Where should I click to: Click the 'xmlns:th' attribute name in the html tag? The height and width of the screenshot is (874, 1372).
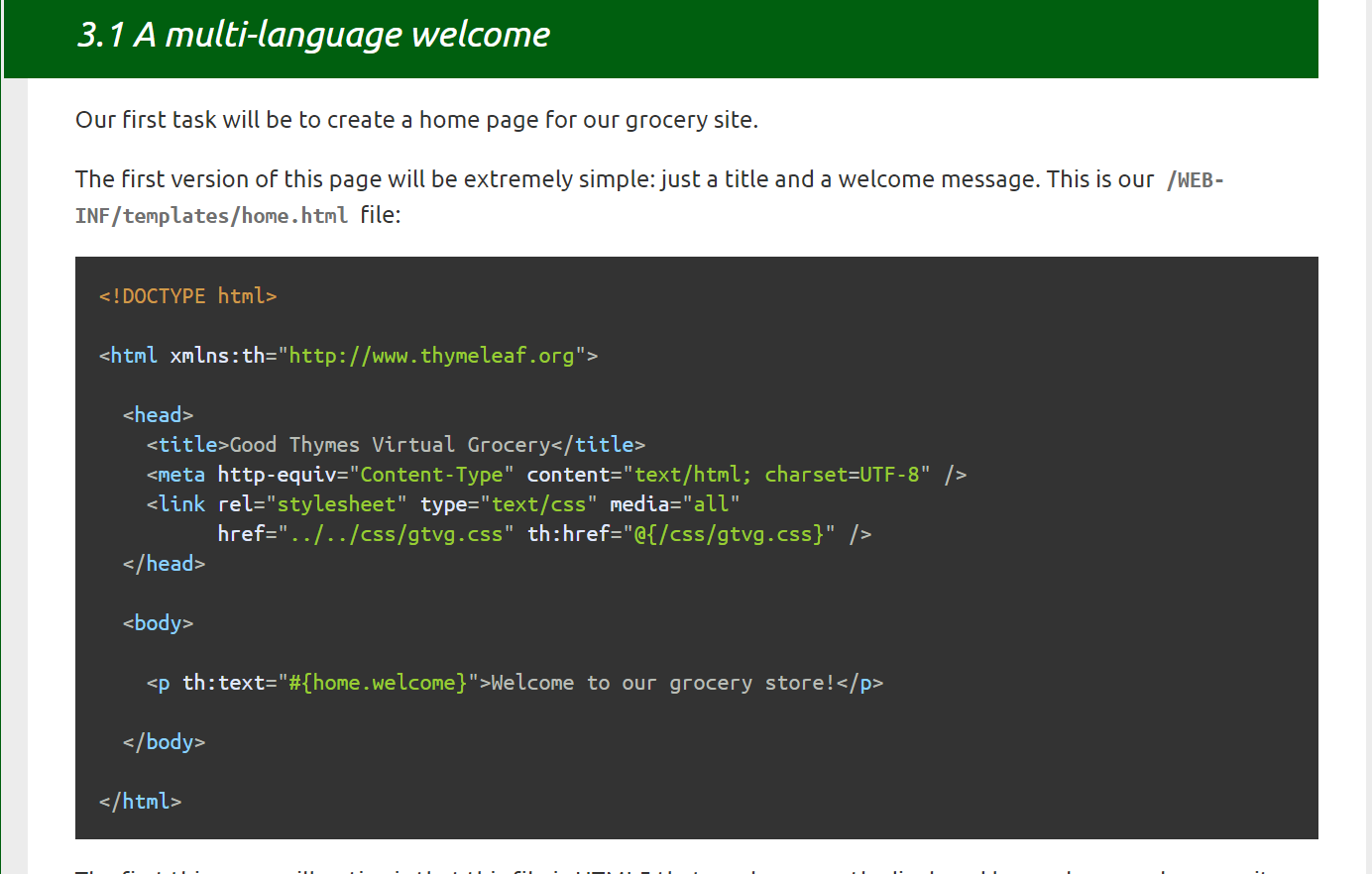(x=217, y=356)
